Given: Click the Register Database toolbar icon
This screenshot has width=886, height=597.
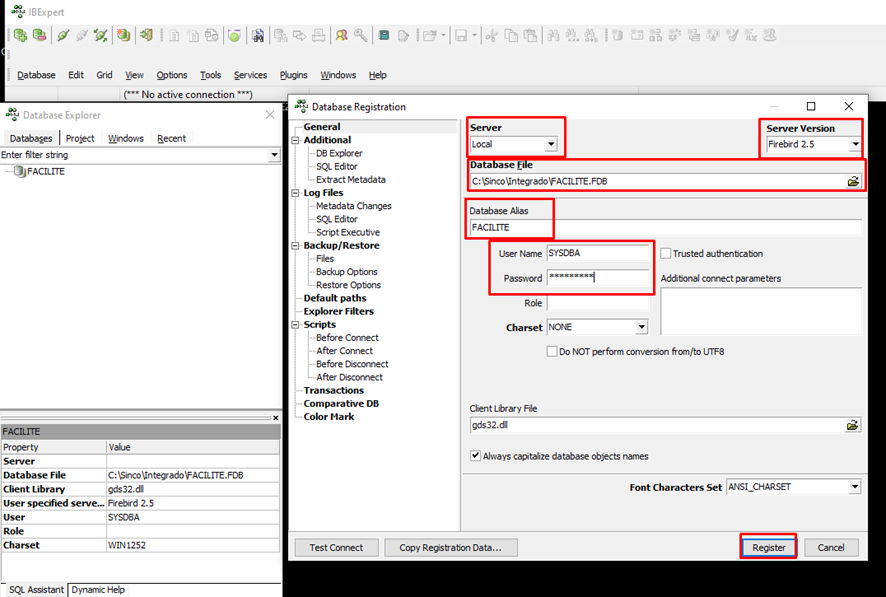Looking at the screenshot, I should pyautogui.click(x=20, y=35).
